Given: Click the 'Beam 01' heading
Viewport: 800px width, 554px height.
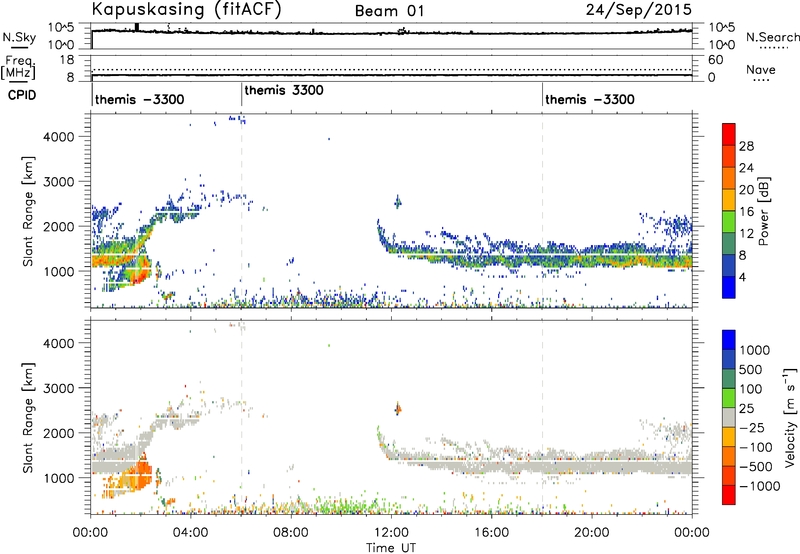Looking at the screenshot, I should 389,11.
